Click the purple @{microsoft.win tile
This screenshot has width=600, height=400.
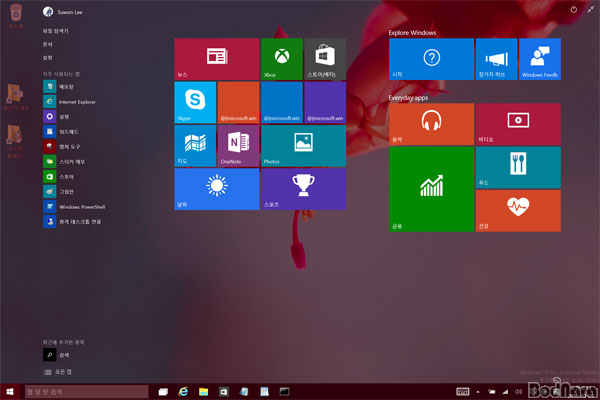tap(325, 102)
